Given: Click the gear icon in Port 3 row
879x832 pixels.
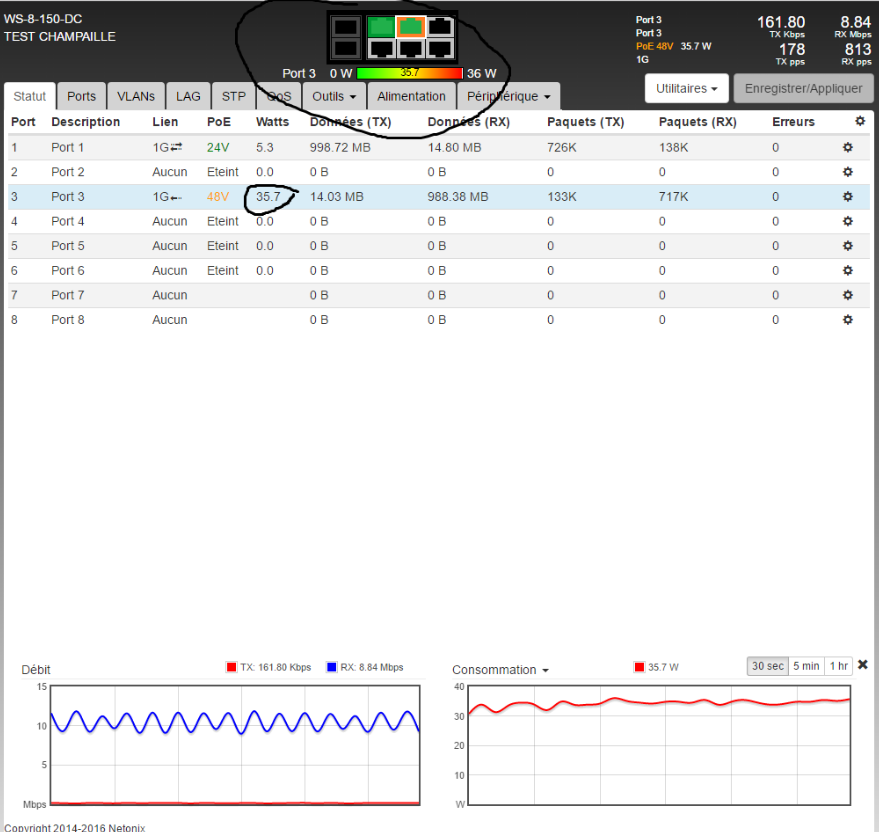Looking at the screenshot, I should (x=847, y=197).
